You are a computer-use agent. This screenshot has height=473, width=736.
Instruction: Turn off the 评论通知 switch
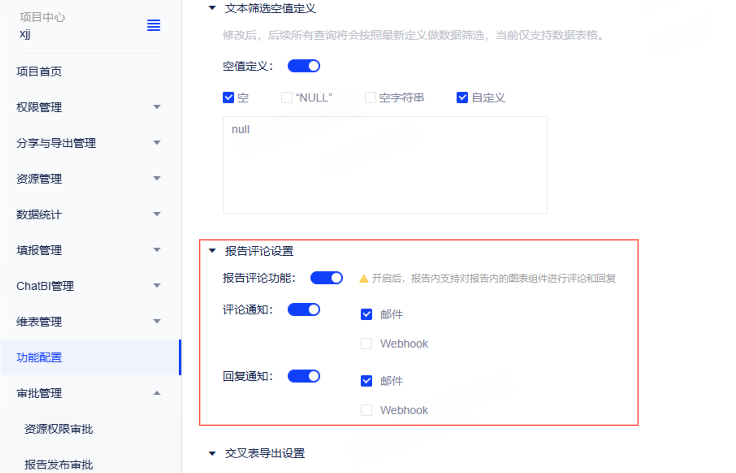pyautogui.click(x=304, y=310)
